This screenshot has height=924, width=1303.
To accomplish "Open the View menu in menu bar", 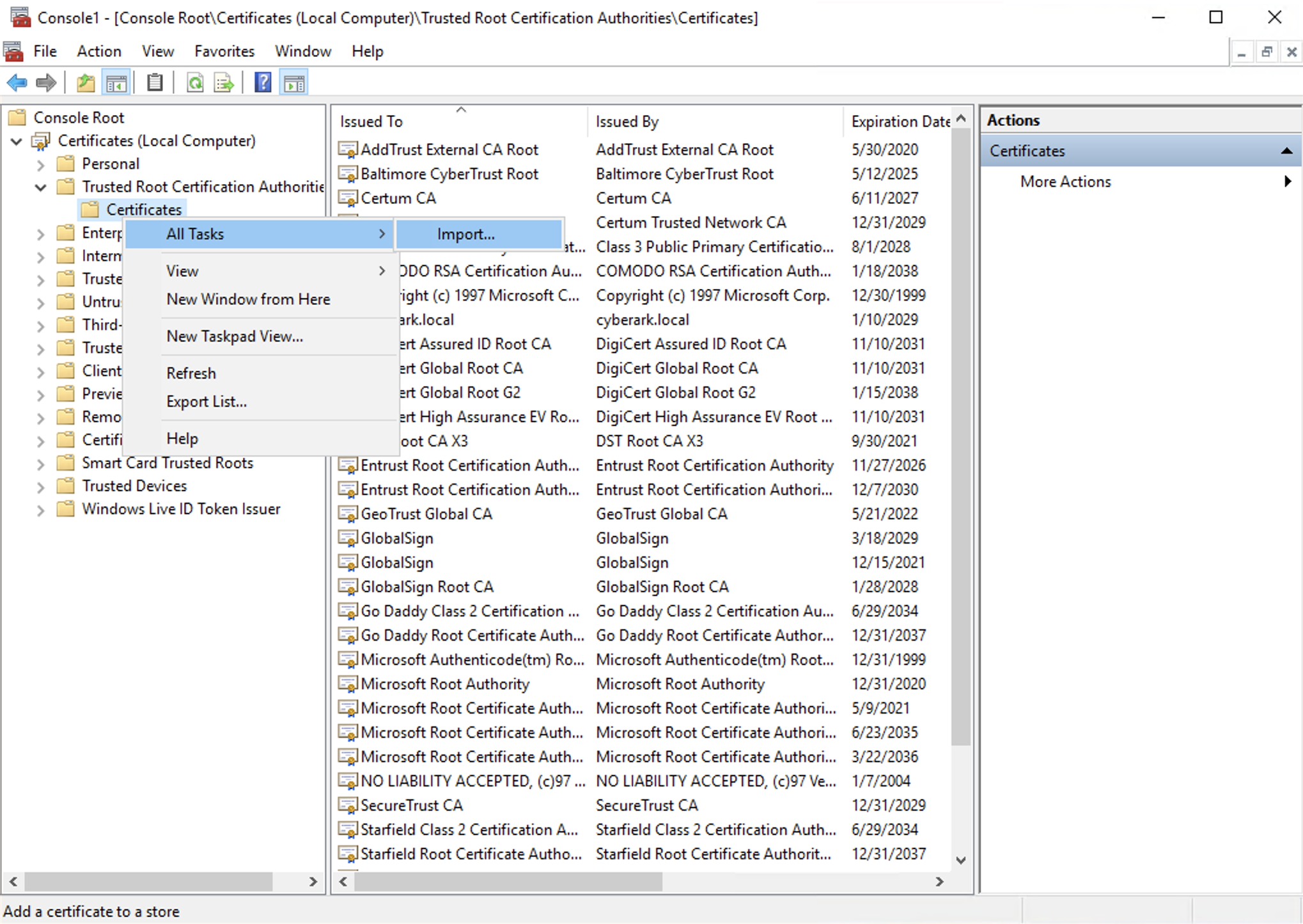I will (x=158, y=51).
